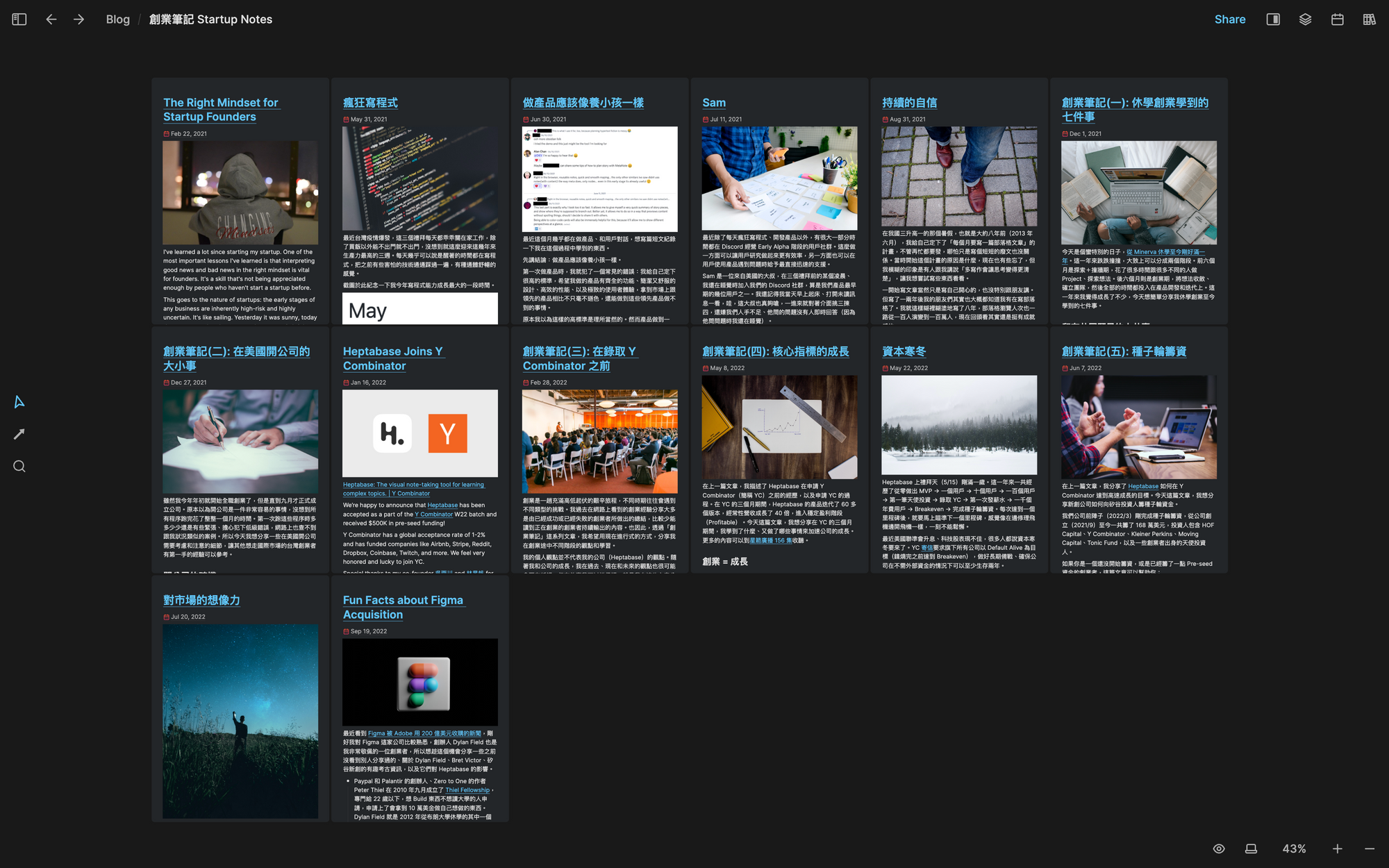Click the Share button
The width and height of the screenshot is (1389, 868).
coord(1229,19)
